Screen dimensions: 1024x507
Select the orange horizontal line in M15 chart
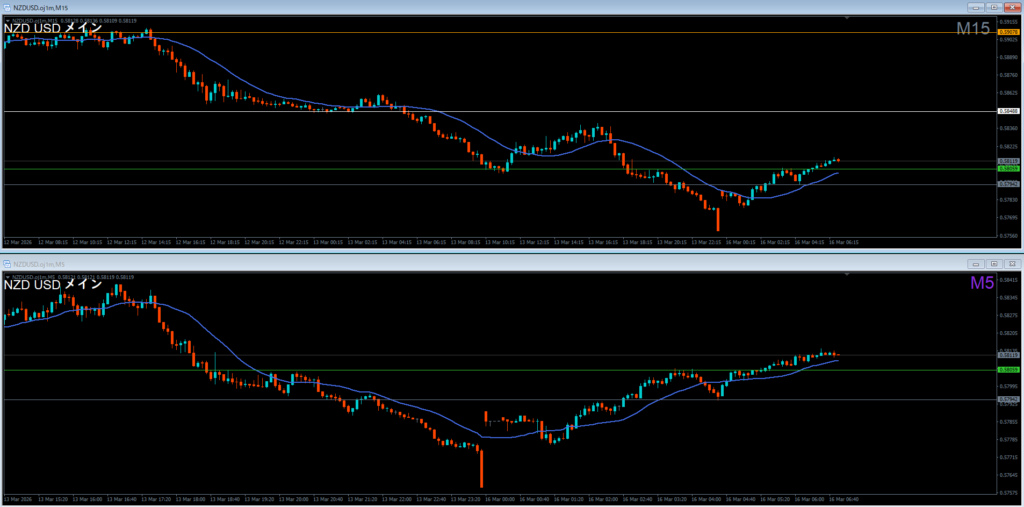[x=500, y=32]
